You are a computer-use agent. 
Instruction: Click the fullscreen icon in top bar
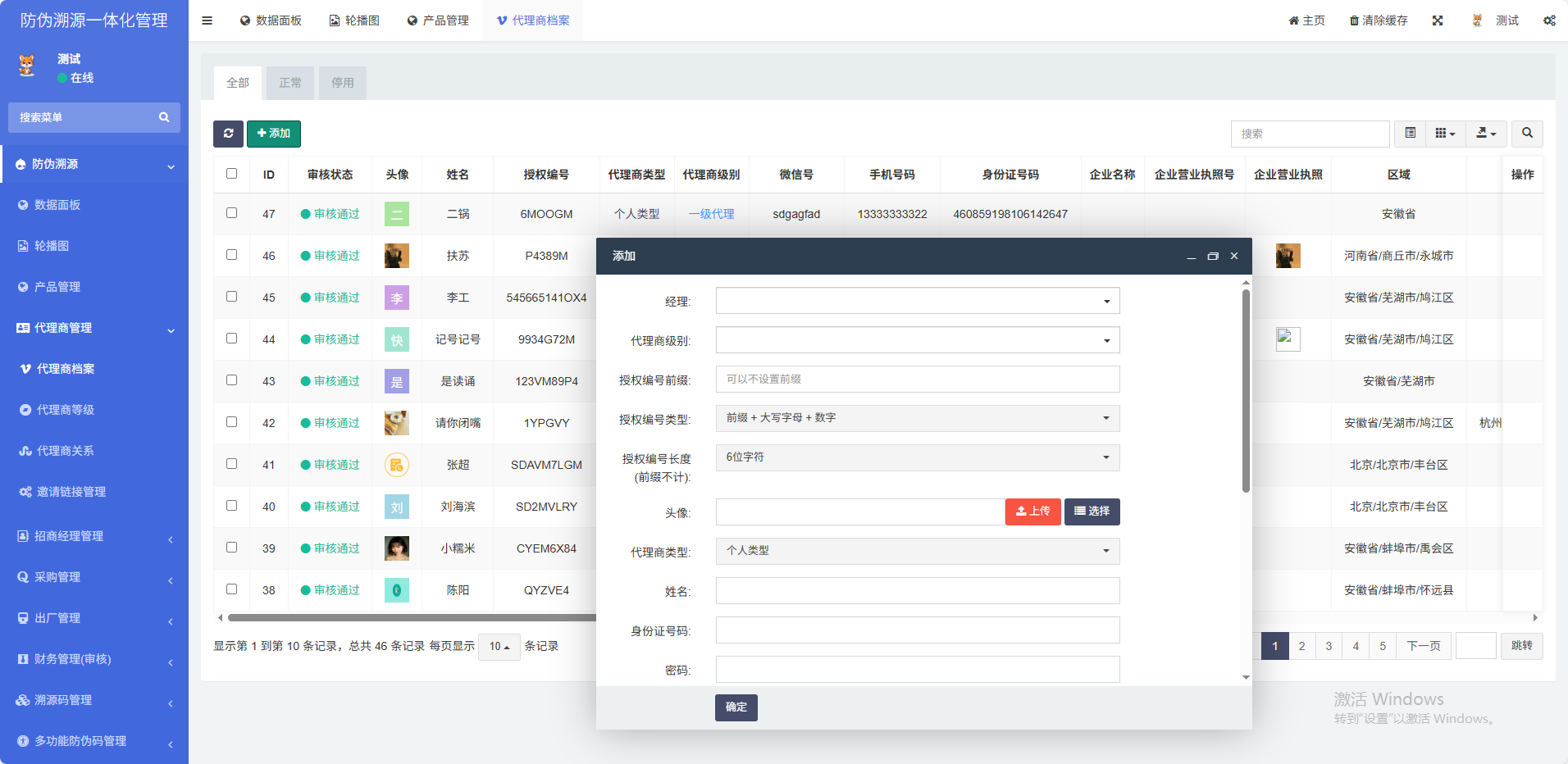pyautogui.click(x=1437, y=20)
